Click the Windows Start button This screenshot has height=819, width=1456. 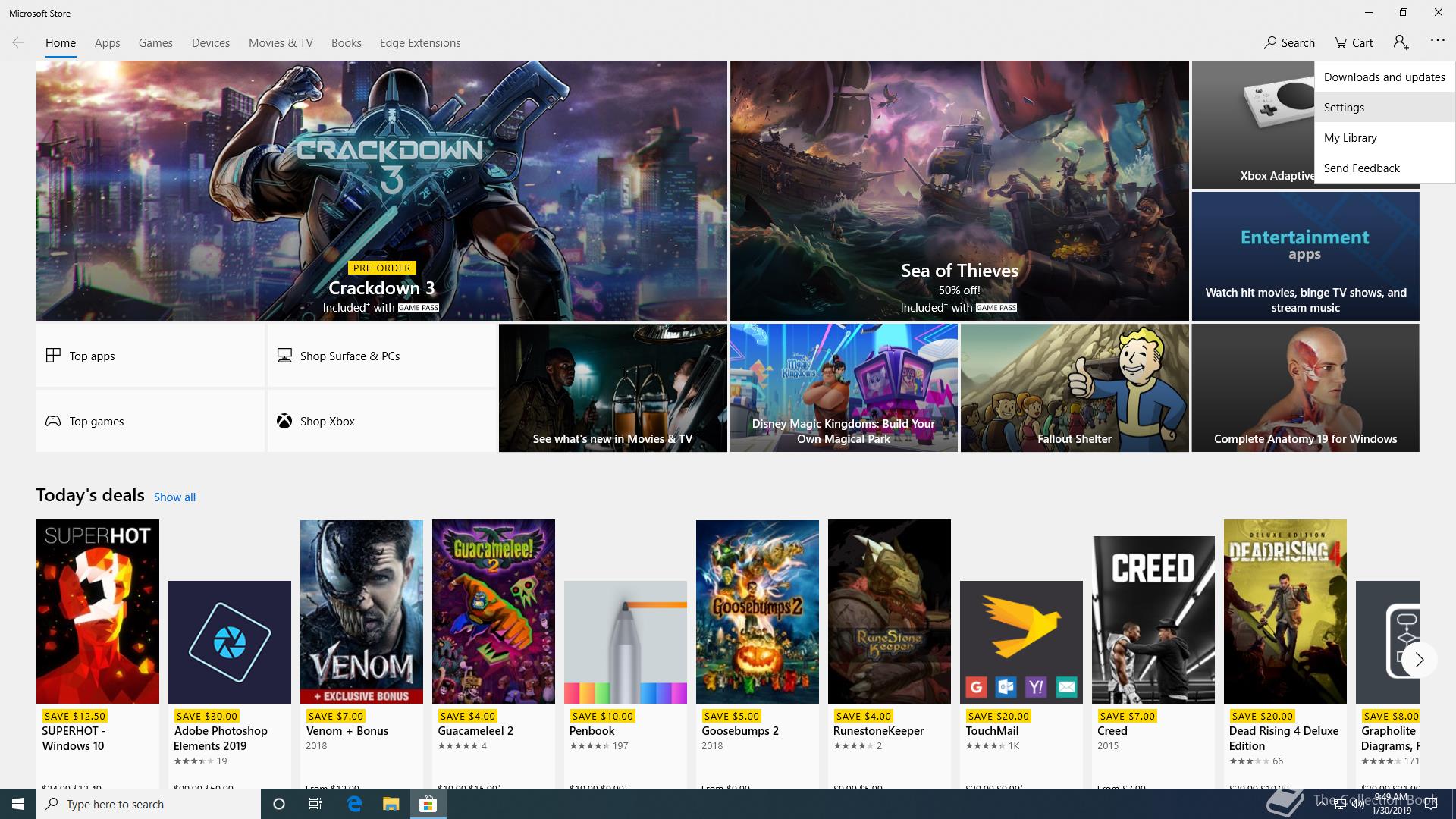pyautogui.click(x=18, y=804)
